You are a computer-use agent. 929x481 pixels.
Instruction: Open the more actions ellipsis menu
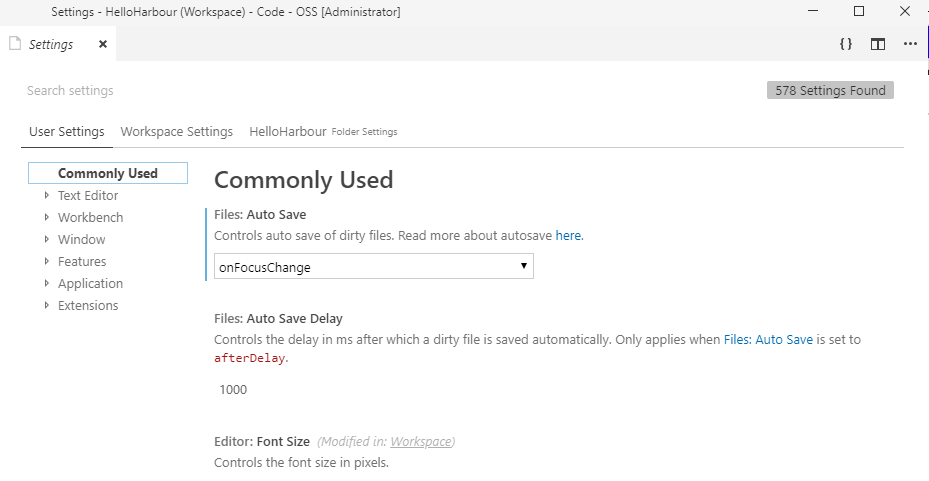(910, 44)
